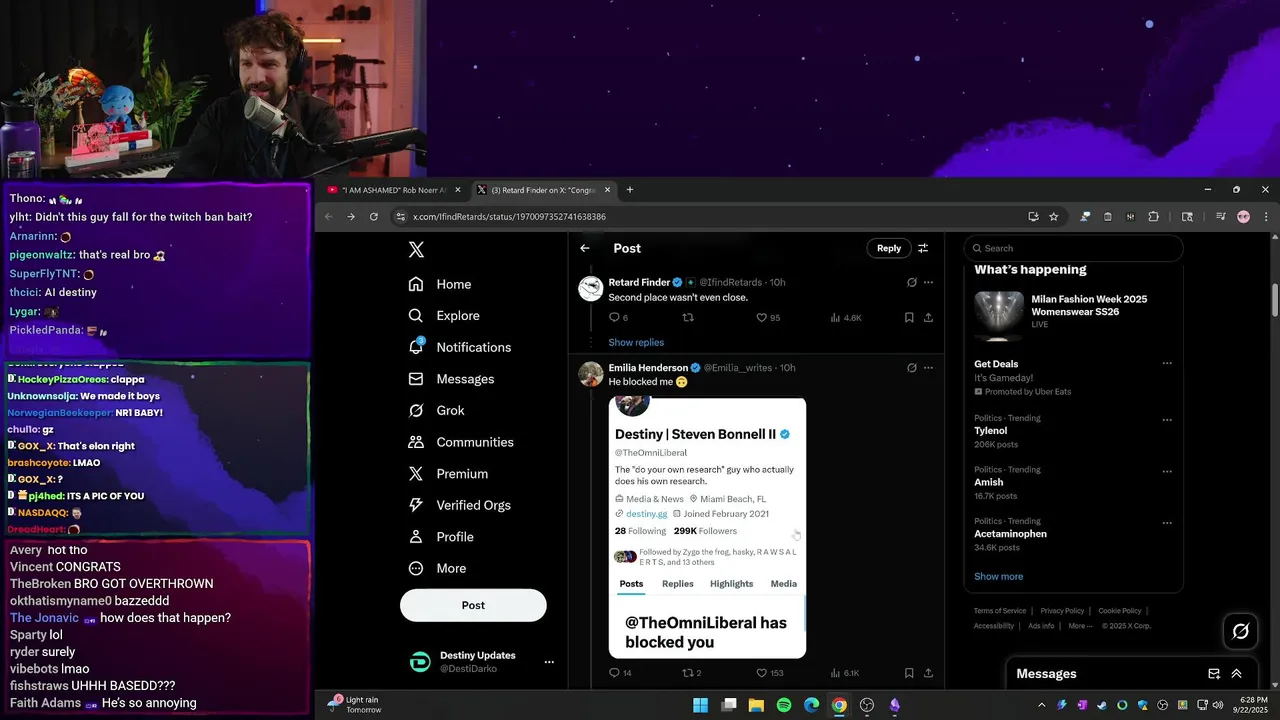Image resolution: width=1280 pixels, height=720 pixels.
Task: Open the reply sort settings icon
Action: (x=923, y=248)
